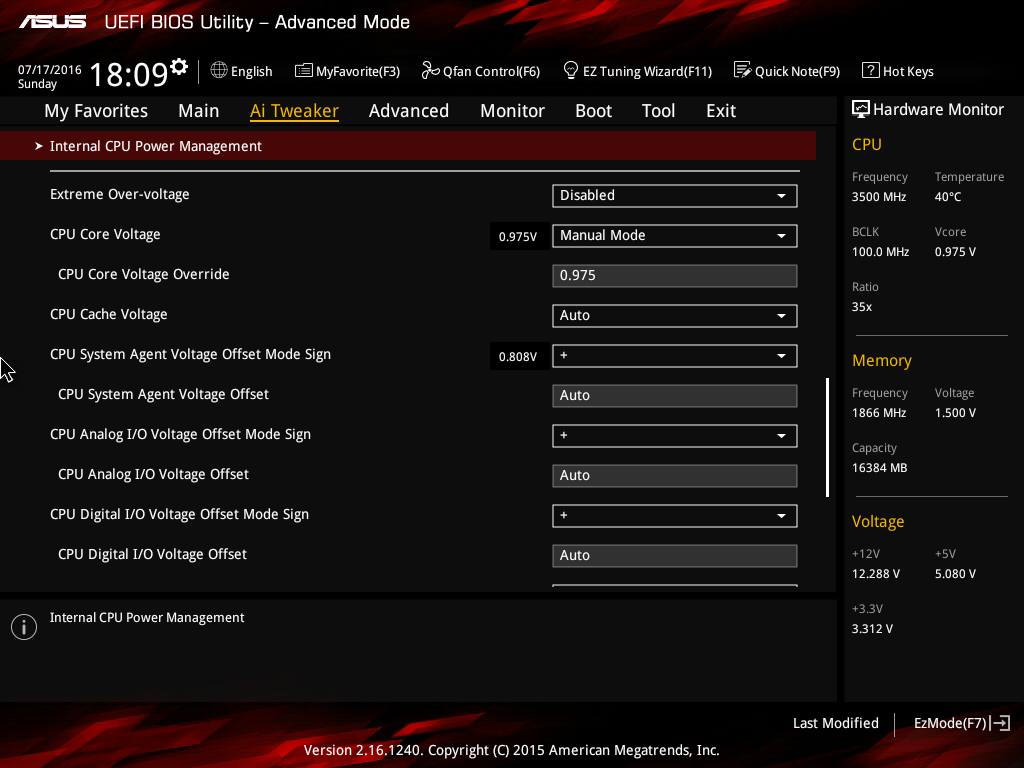Click Last Modified button

[x=835, y=723]
